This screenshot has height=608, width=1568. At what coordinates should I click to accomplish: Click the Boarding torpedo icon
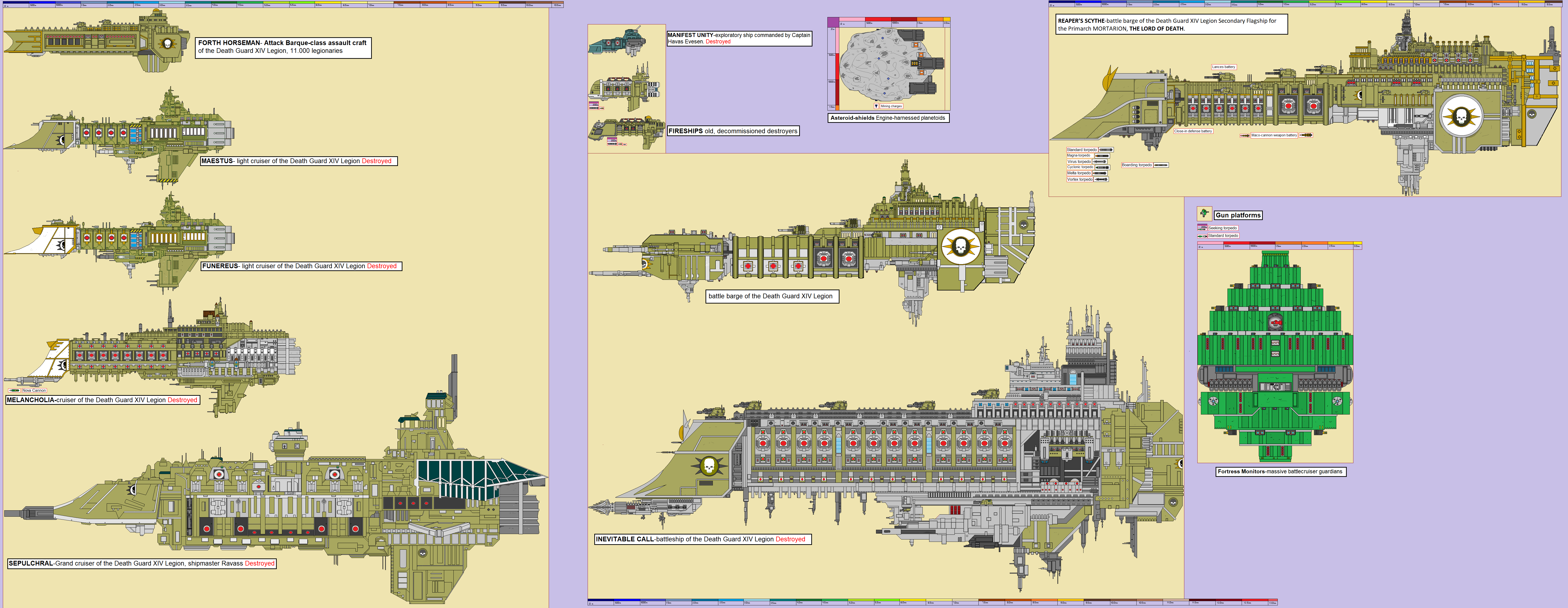[1161, 165]
